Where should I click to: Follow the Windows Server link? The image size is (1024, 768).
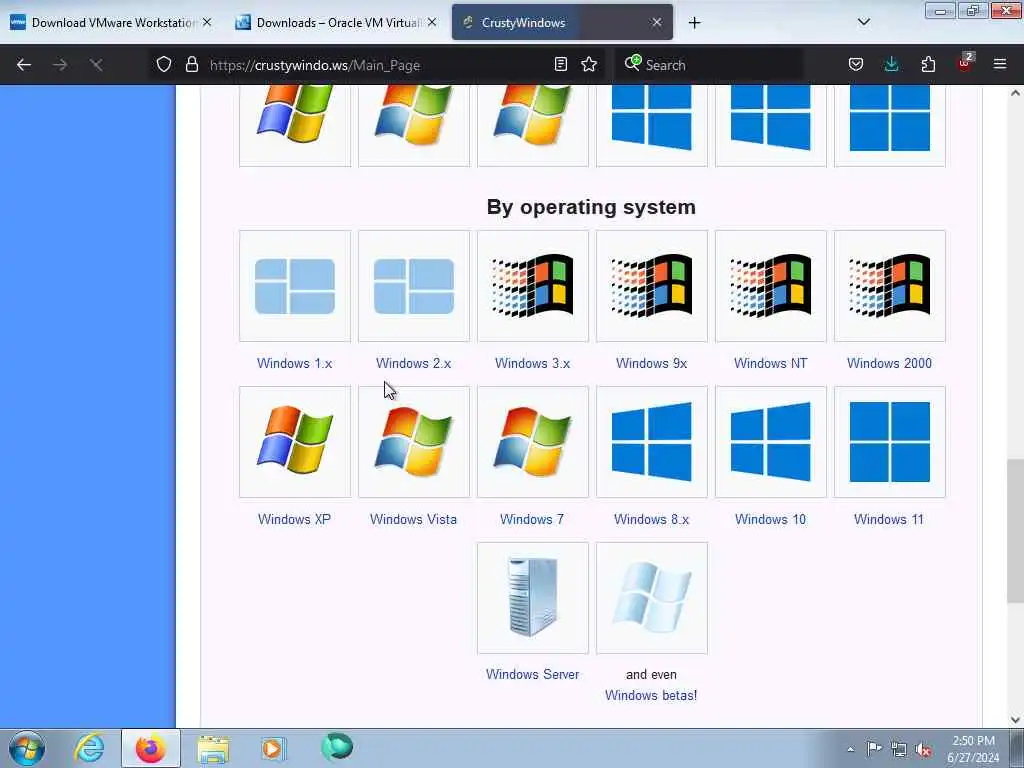(x=532, y=675)
